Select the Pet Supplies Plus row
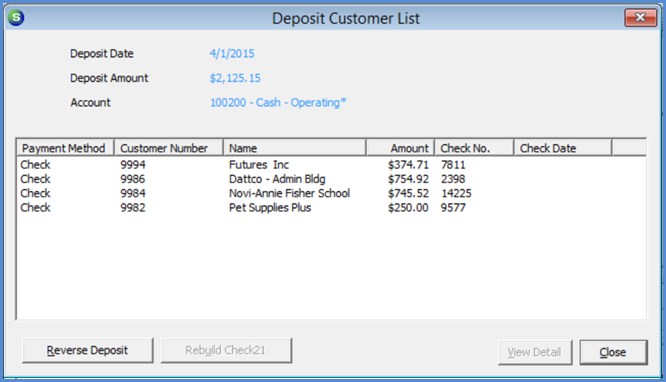The image size is (666, 382). pos(331,207)
